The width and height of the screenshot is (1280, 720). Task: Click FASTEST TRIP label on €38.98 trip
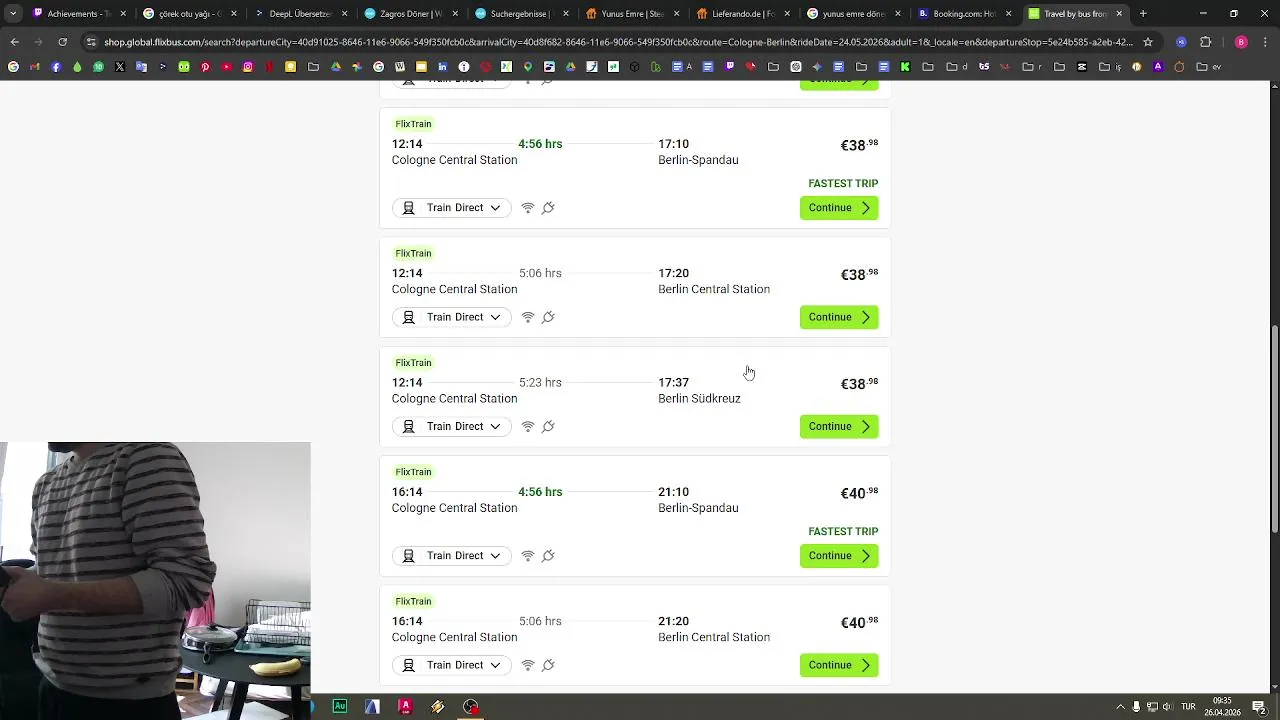[x=843, y=184]
